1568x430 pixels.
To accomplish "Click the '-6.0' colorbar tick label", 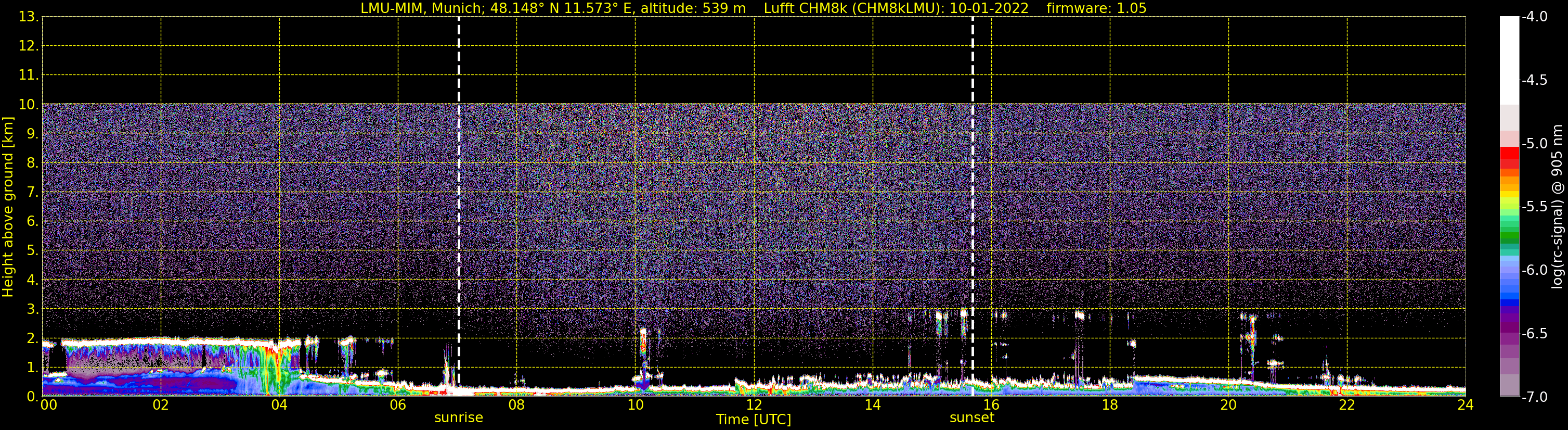I will (x=1535, y=270).
